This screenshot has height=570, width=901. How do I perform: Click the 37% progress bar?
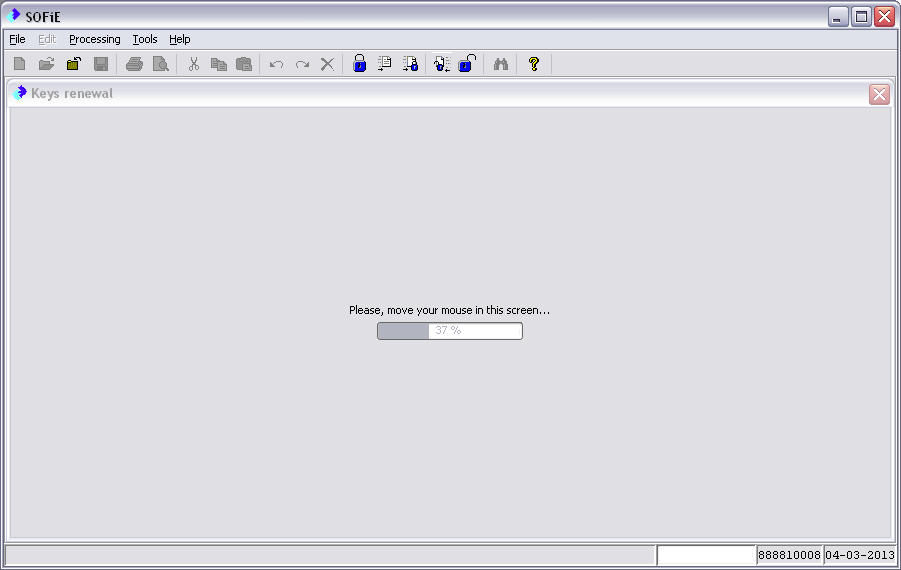449,331
